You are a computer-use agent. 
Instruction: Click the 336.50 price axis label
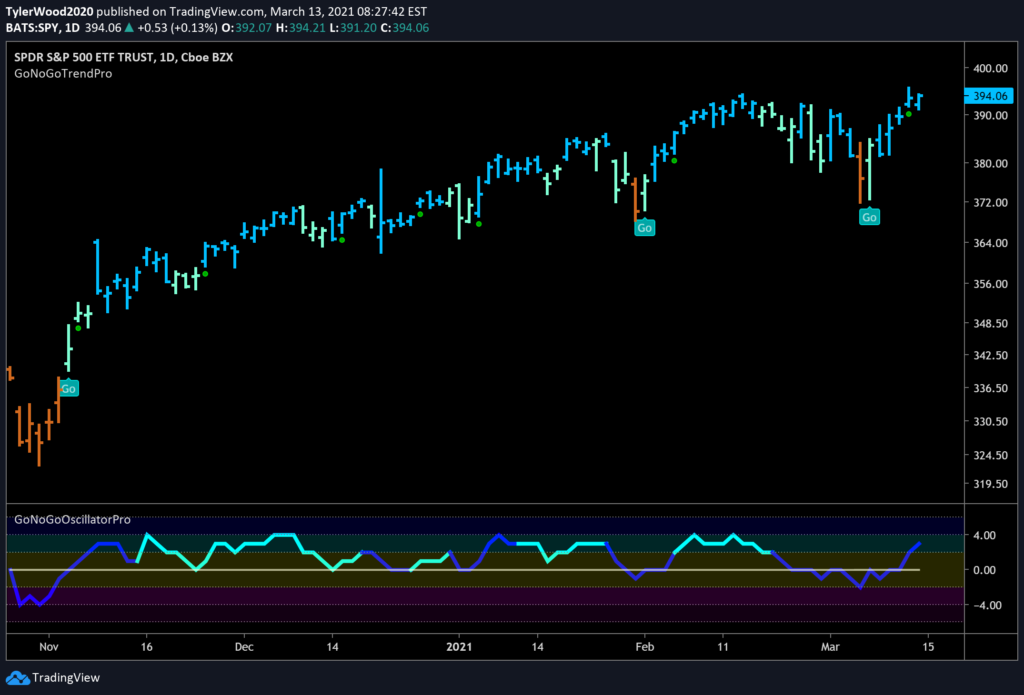(x=989, y=388)
